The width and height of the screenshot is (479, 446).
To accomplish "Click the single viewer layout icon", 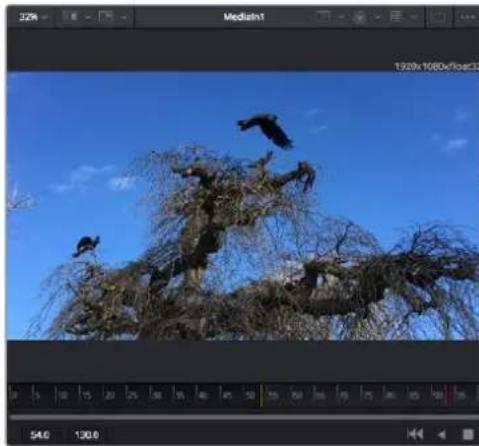I will pos(438,17).
